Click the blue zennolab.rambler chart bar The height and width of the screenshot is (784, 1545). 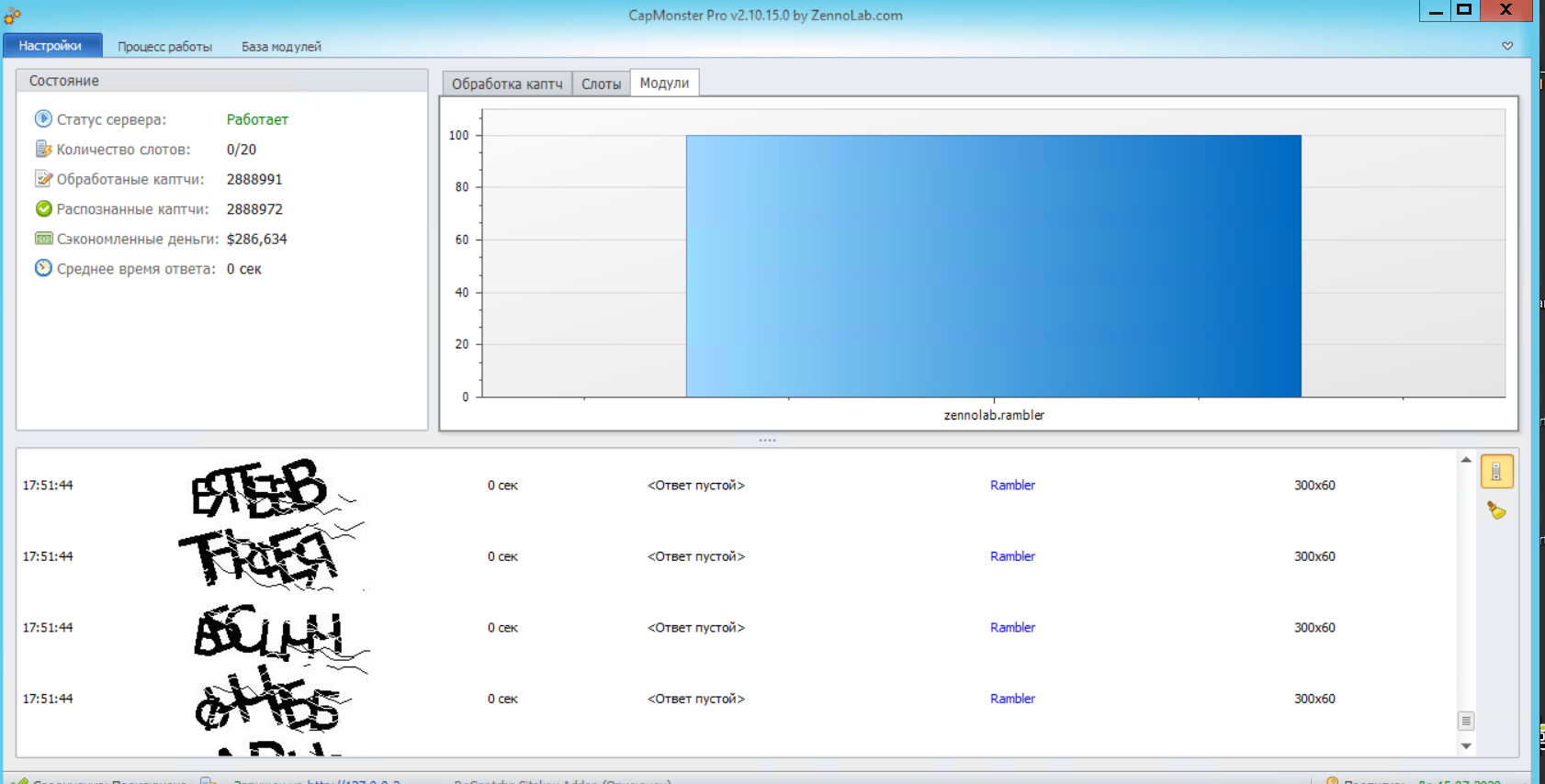coord(993,266)
